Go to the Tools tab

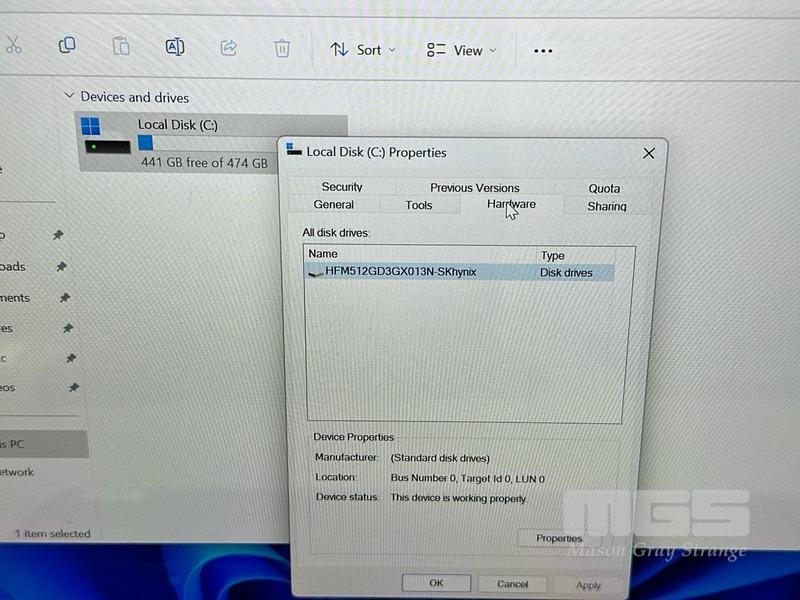pos(419,205)
